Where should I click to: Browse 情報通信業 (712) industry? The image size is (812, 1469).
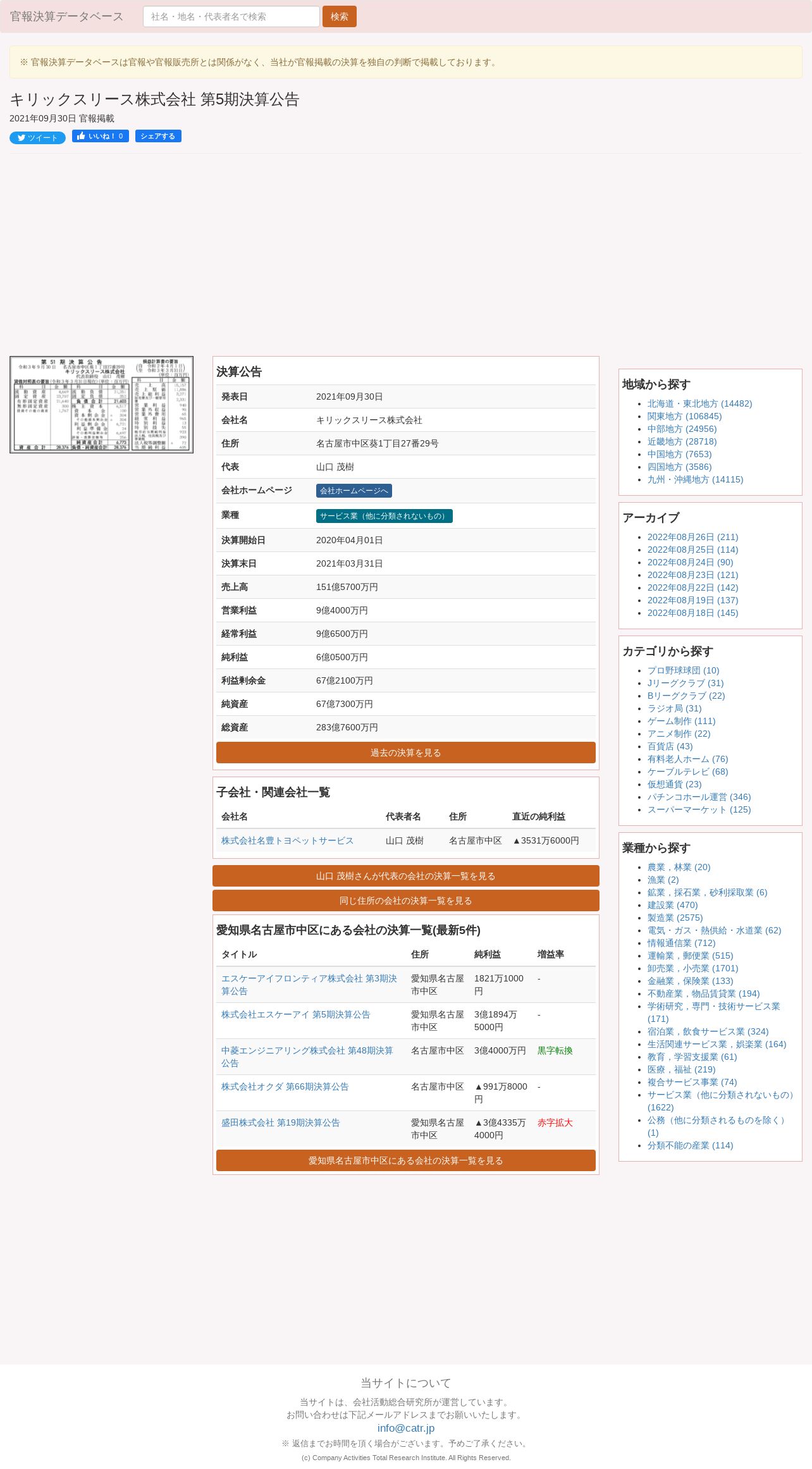click(x=682, y=943)
